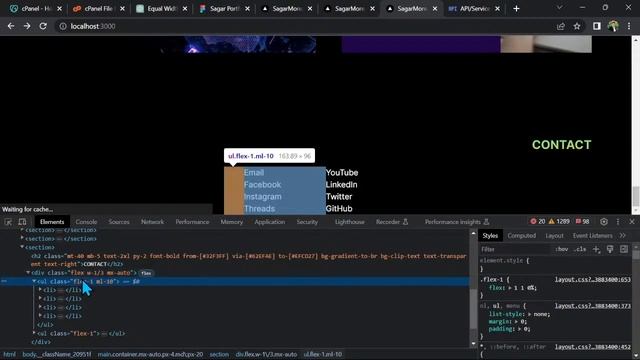Viewport: 640px width, 360px height.
Task: Open the Security tab
Action: click(x=307, y=222)
